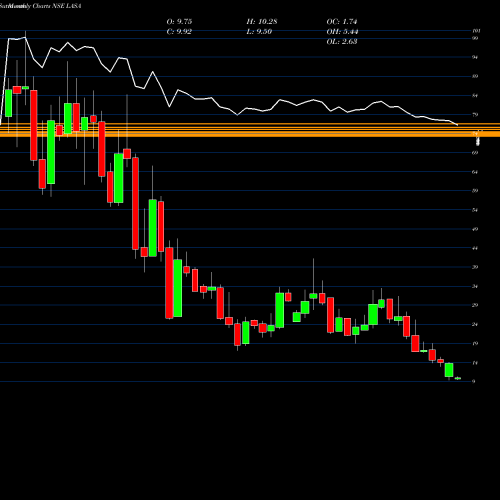Click the 54 price axis label
Screen dimensions: 500x500
[x=475, y=210]
